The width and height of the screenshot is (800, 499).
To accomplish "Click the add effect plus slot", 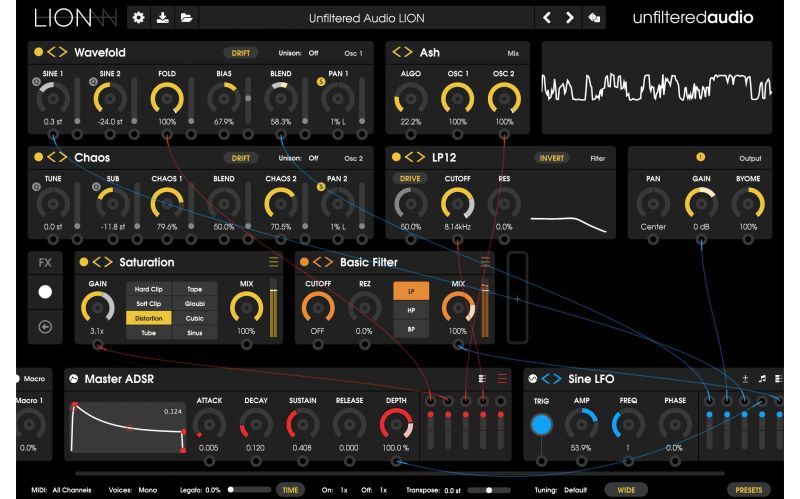I will pyautogui.click(x=517, y=298).
